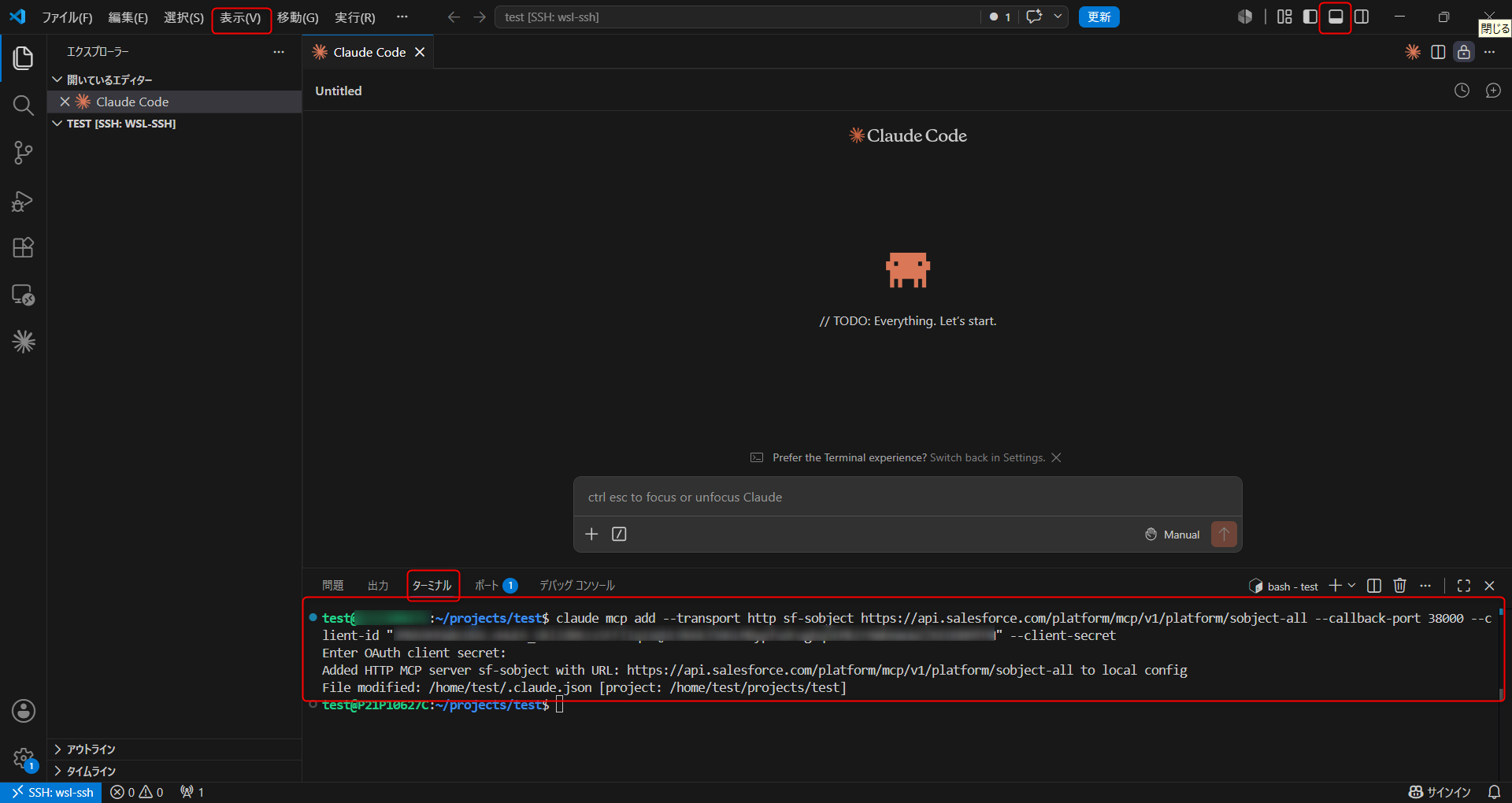1512x803 pixels.
Task: Switch to the 問題 panel tab
Action: 333,586
